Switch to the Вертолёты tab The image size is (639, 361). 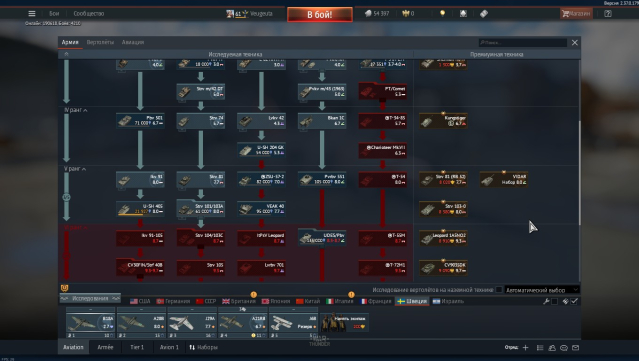click(100, 42)
